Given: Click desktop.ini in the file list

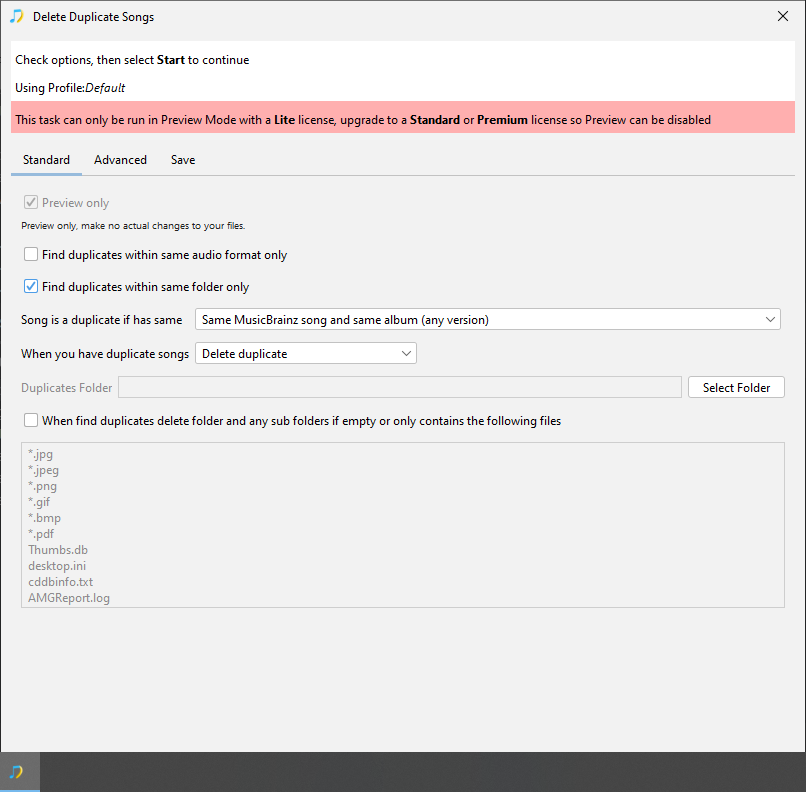Looking at the screenshot, I should [x=58, y=566].
